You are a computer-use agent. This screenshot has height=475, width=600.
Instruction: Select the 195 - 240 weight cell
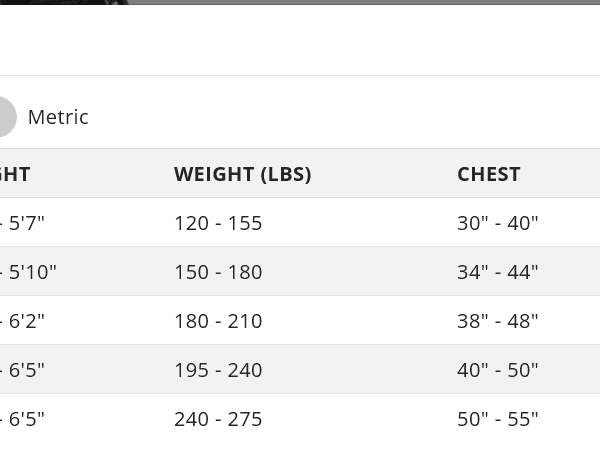pyautogui.click(x=218, y=370)
